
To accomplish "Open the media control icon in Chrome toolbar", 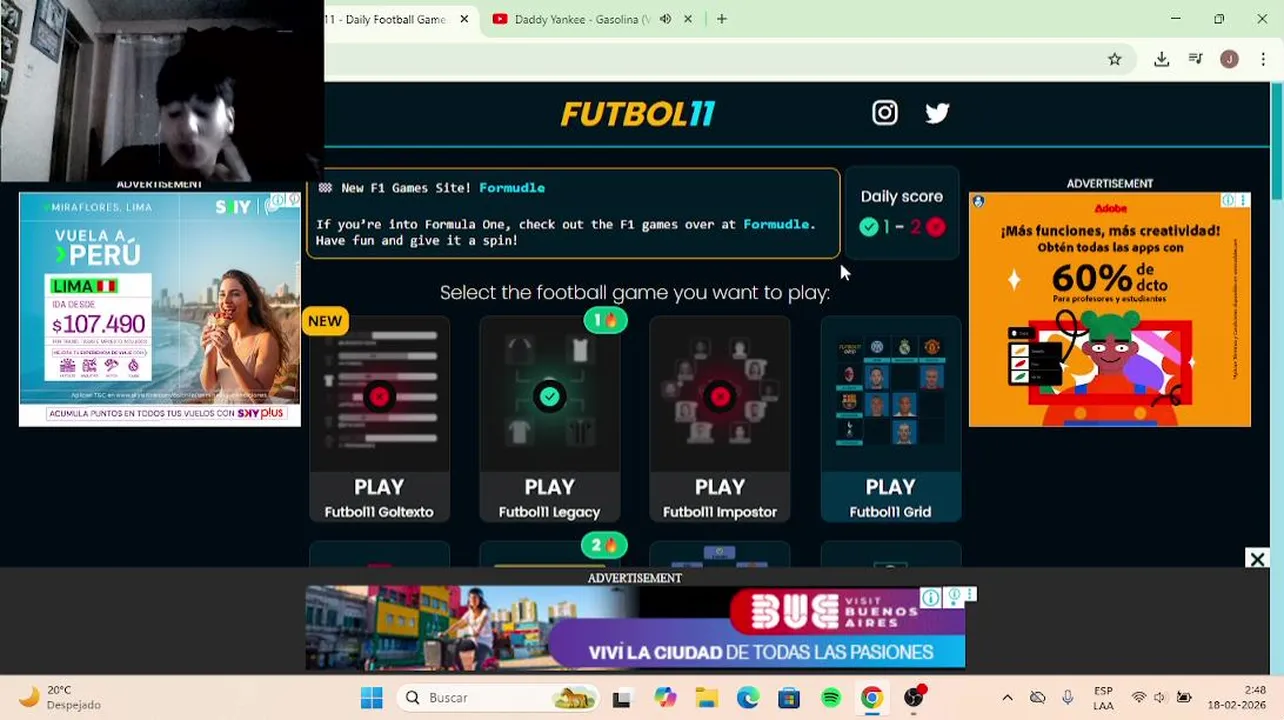I will [1195, 59].
